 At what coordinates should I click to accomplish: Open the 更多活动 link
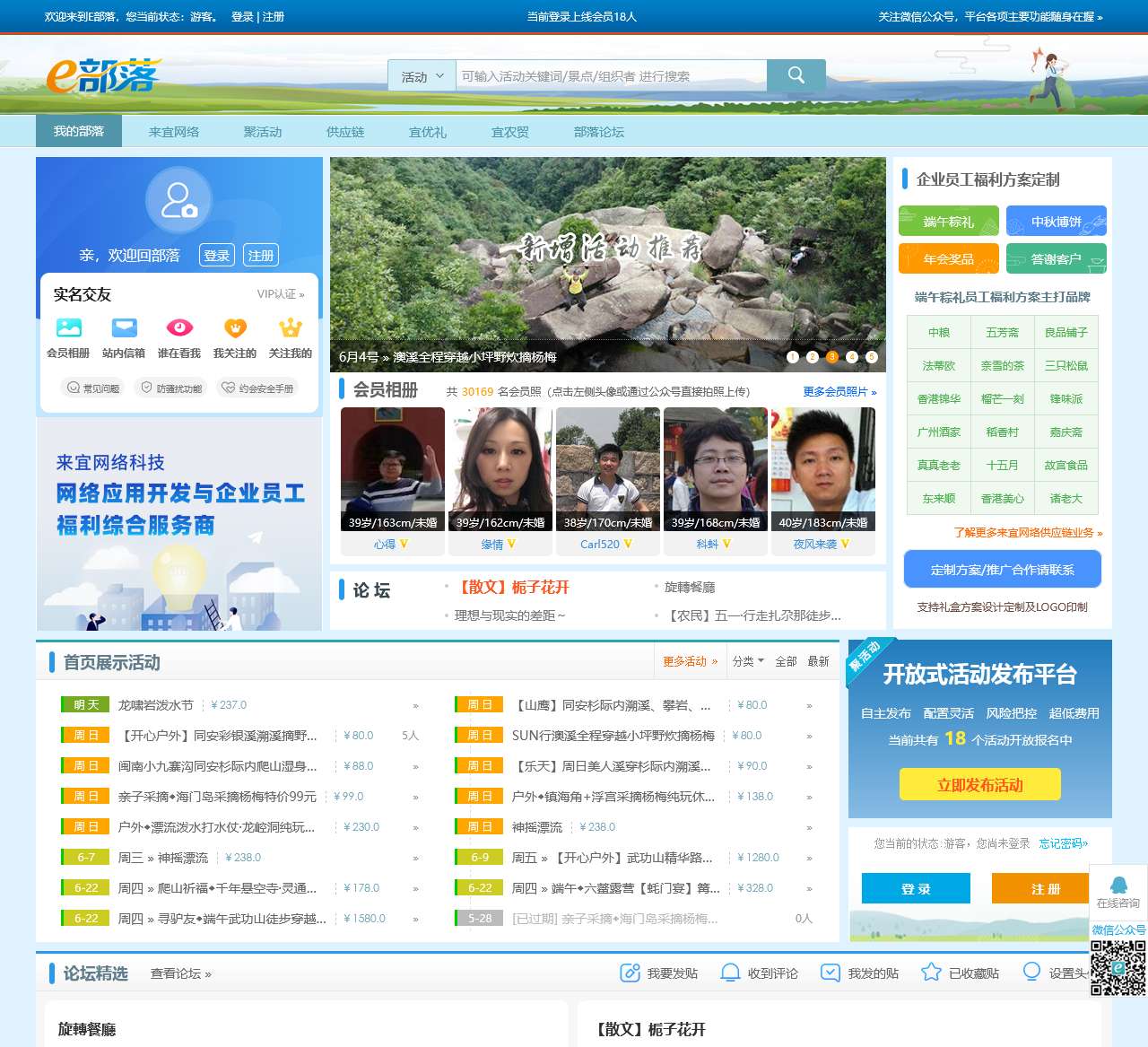click(x=691, y=661)
